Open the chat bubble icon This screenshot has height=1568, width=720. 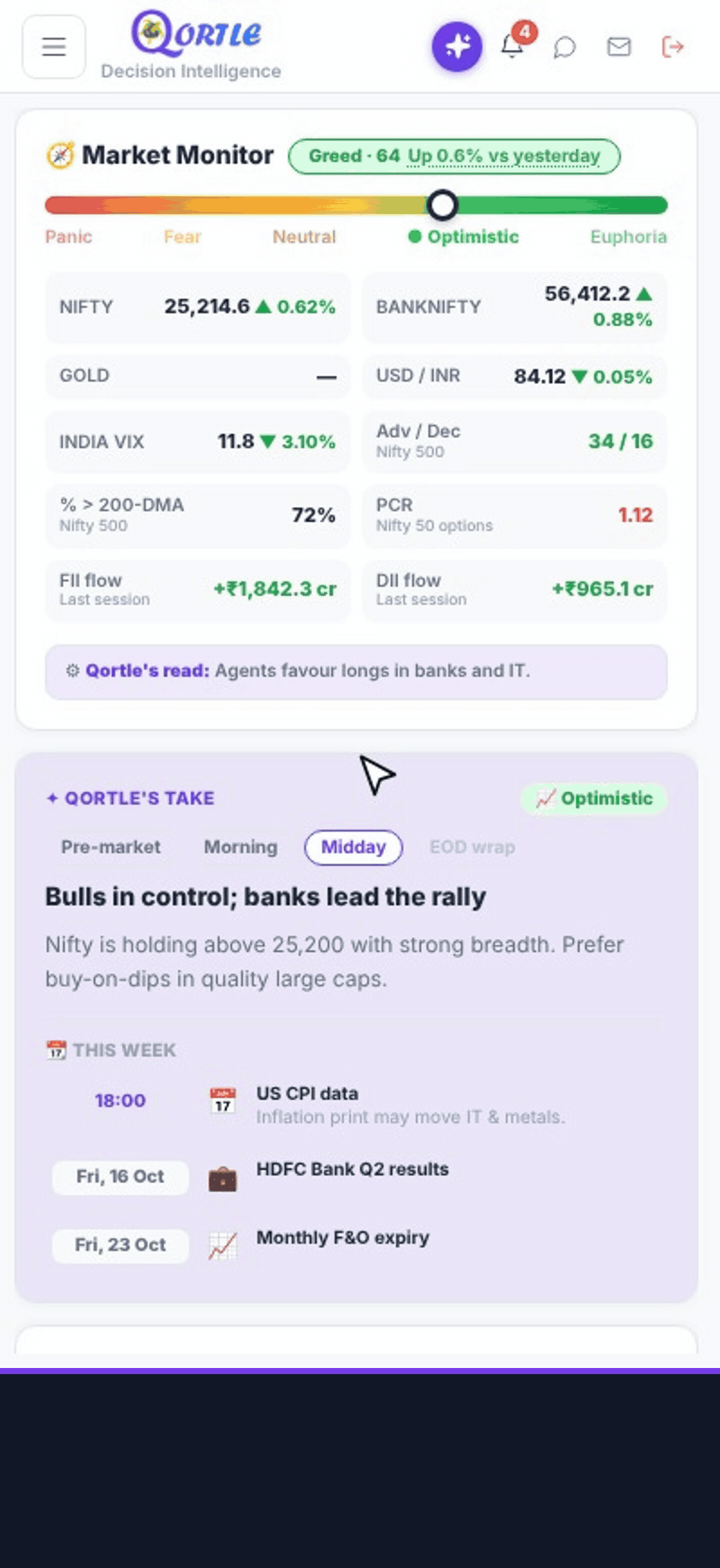[565, 47]
